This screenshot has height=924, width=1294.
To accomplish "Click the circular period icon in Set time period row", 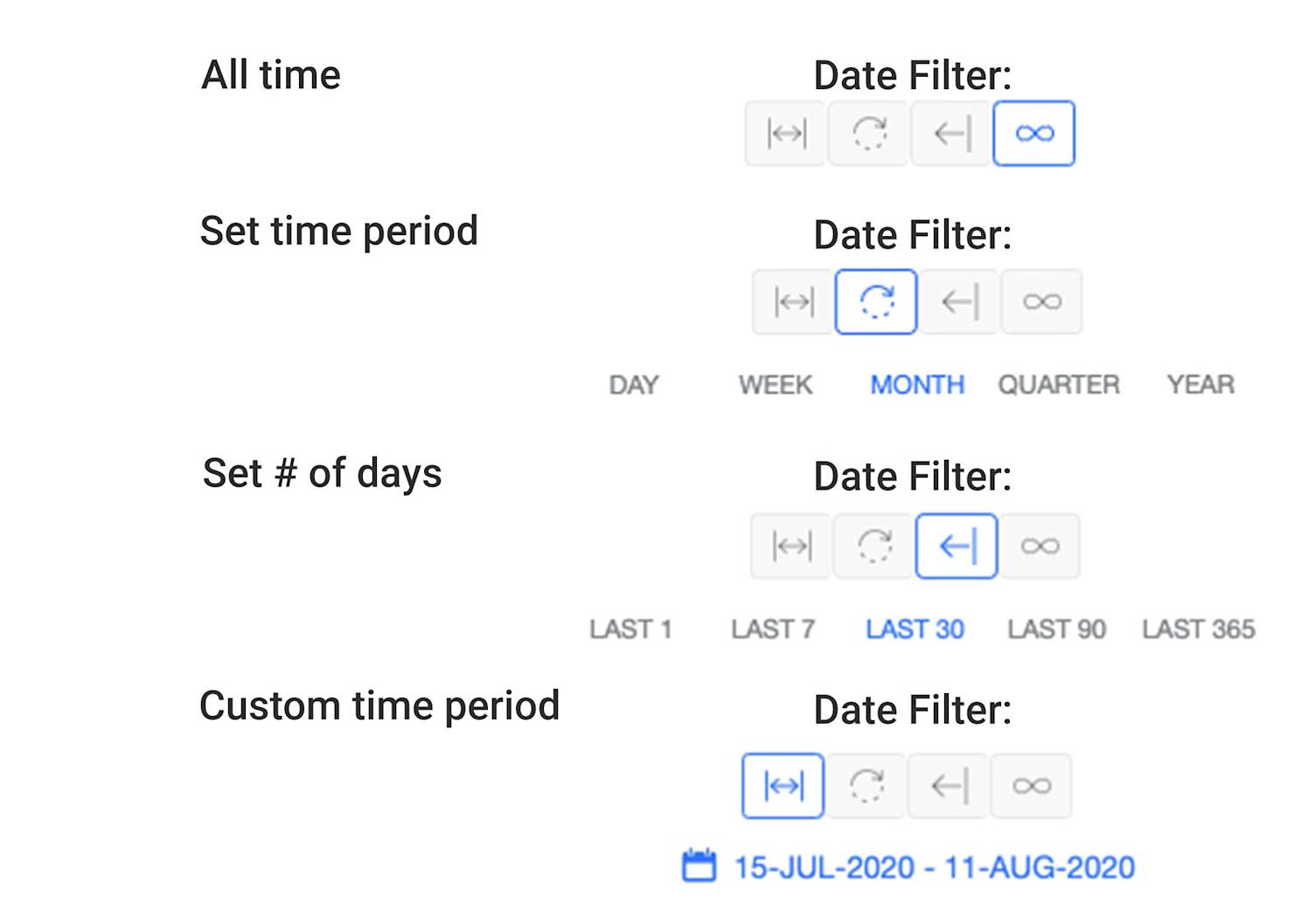I will coord(876,302).
